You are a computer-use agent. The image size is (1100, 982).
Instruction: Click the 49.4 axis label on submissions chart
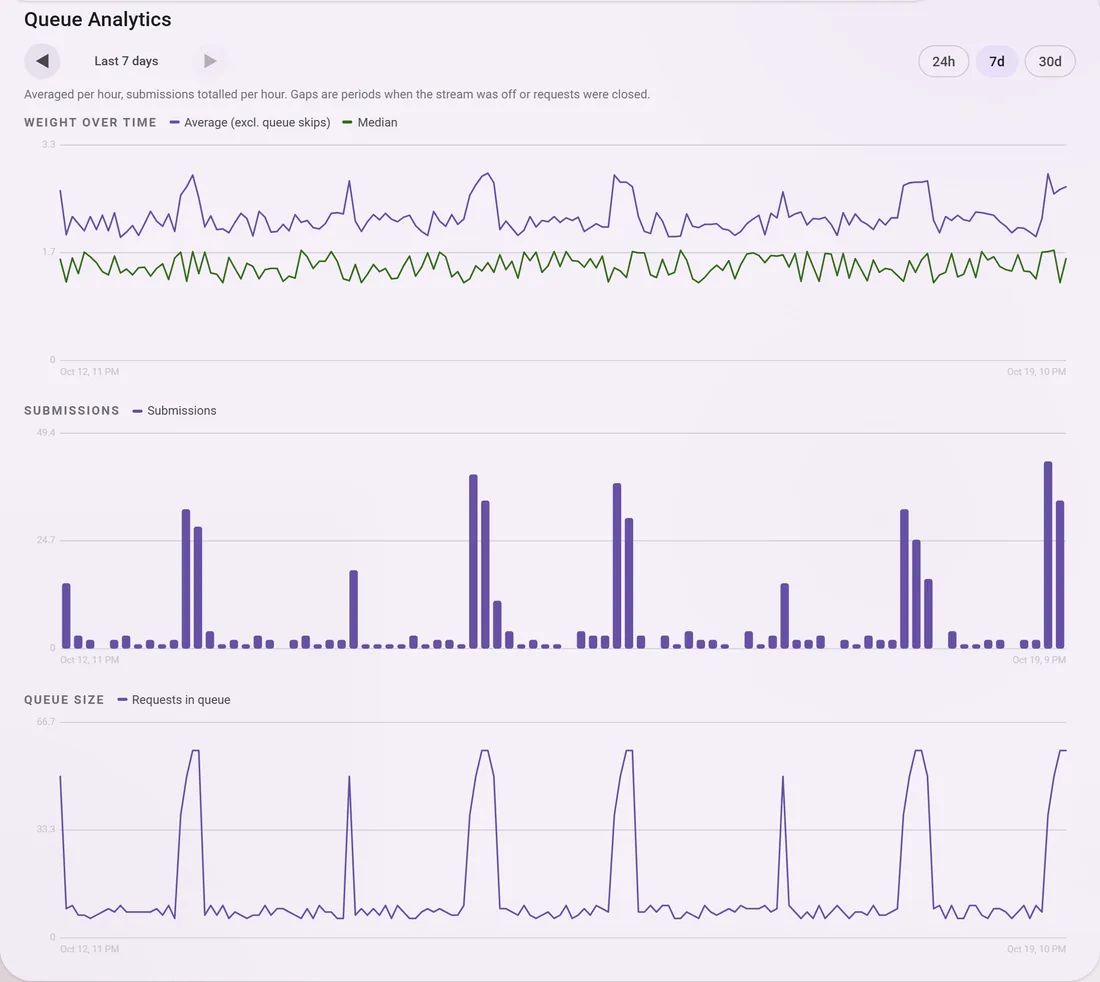pos(46,433)
